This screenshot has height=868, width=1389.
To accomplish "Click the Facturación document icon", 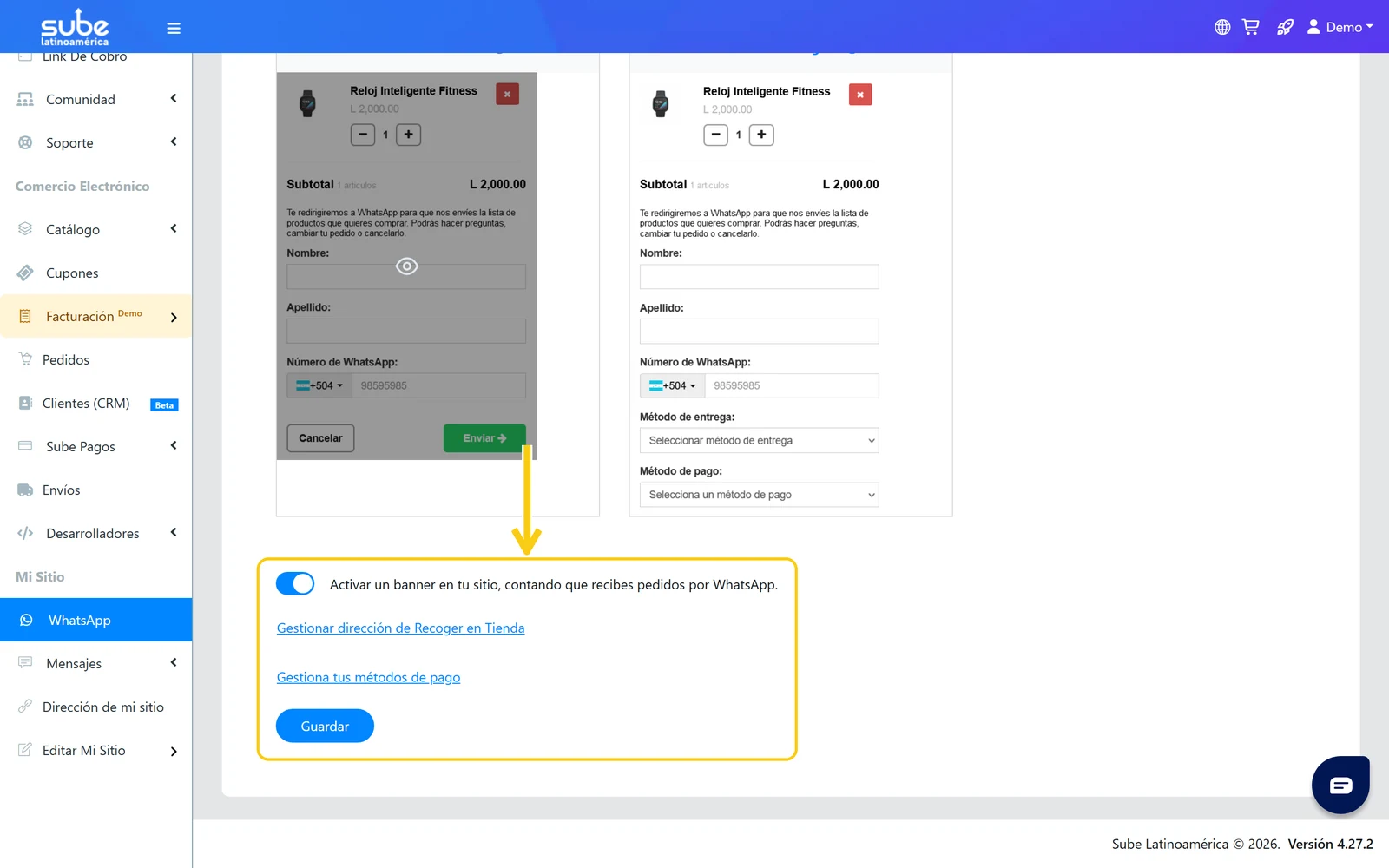I will [25, 316].
